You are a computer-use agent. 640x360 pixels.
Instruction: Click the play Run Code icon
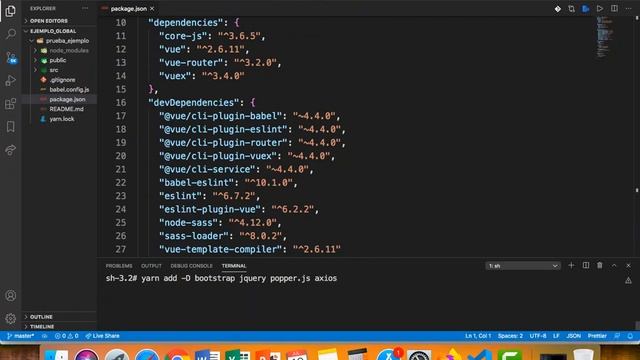pyautogui.click(x=600, y=9)
